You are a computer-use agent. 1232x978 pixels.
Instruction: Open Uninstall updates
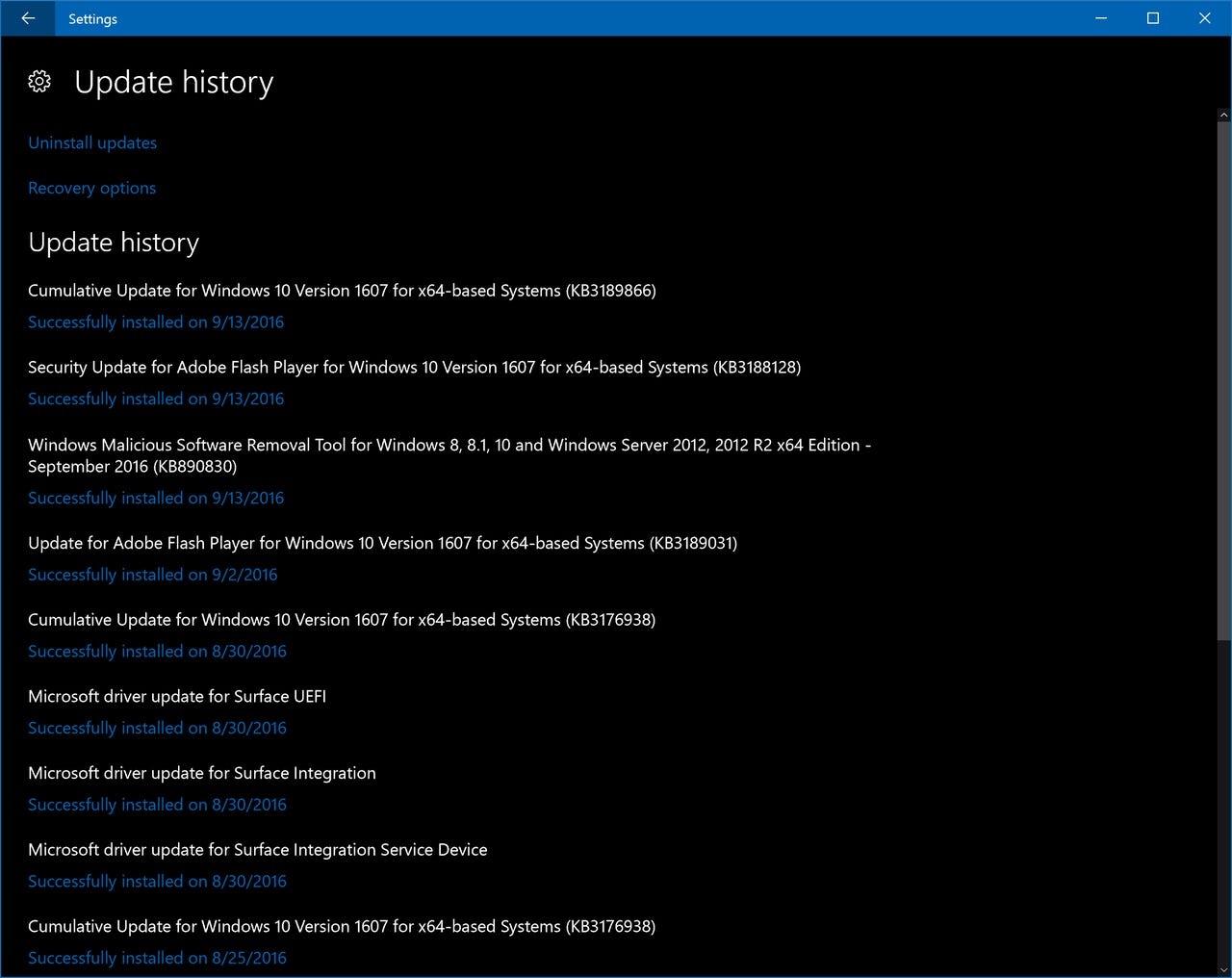tap(92, 142)
